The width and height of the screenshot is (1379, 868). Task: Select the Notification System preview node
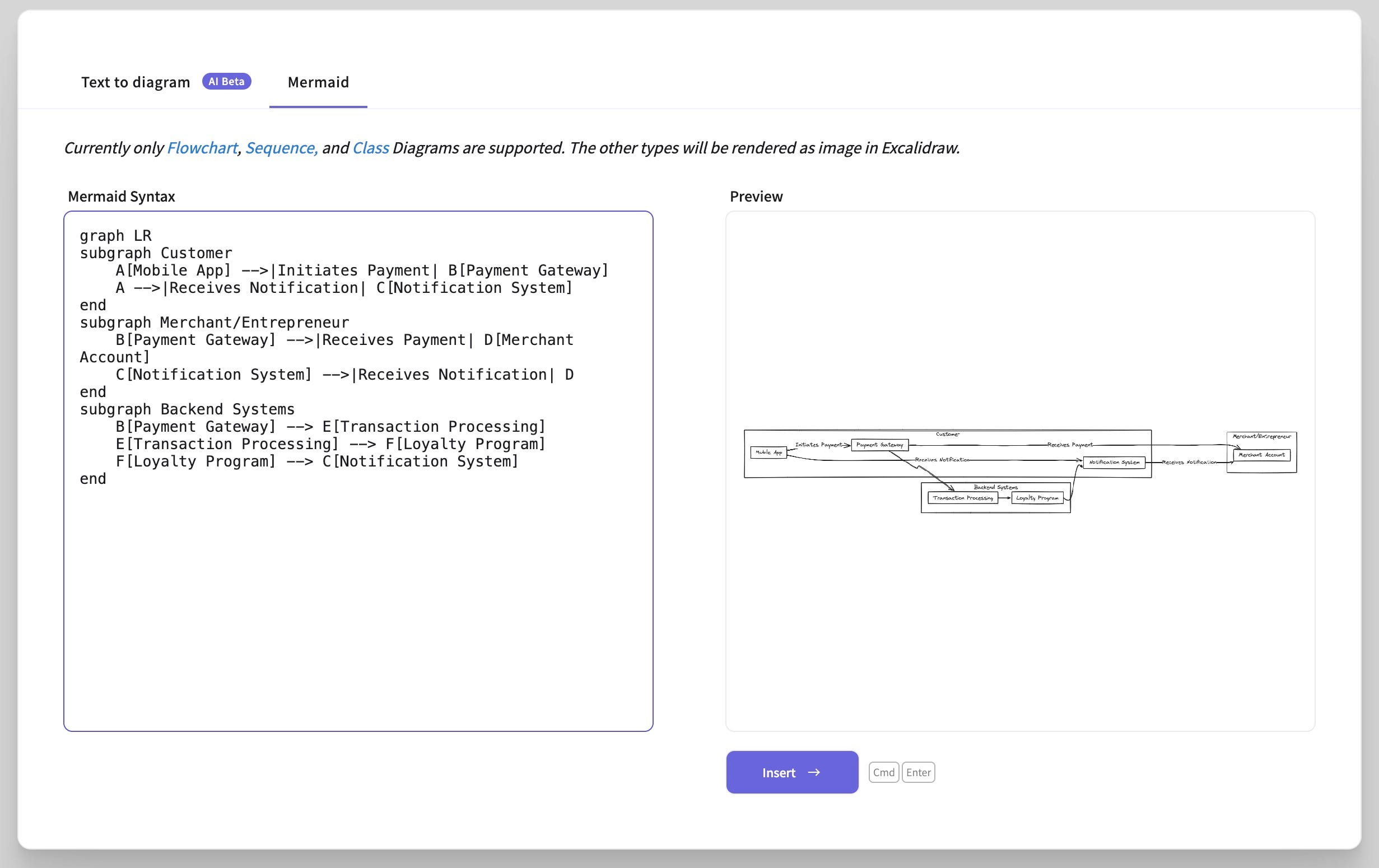(1114, 462)
